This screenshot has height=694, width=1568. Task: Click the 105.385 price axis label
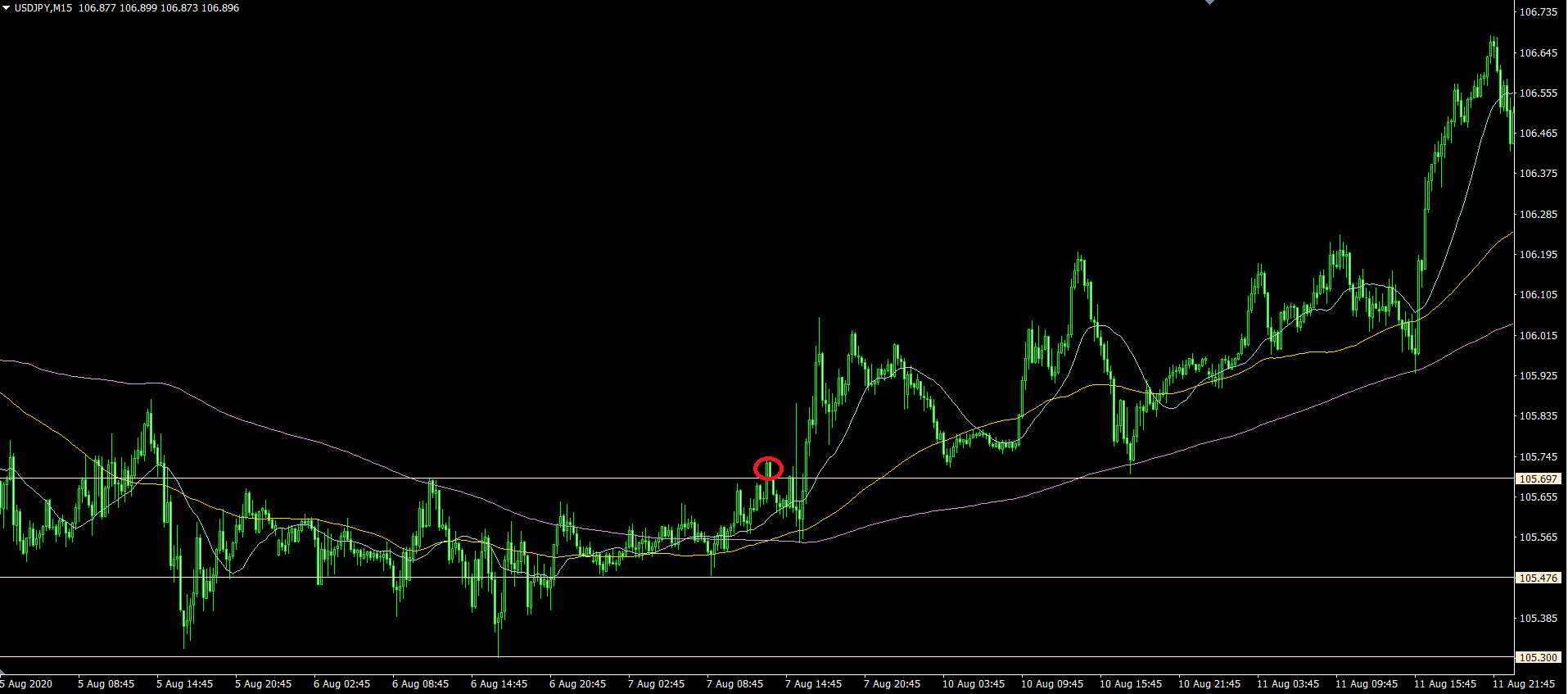1539,619
